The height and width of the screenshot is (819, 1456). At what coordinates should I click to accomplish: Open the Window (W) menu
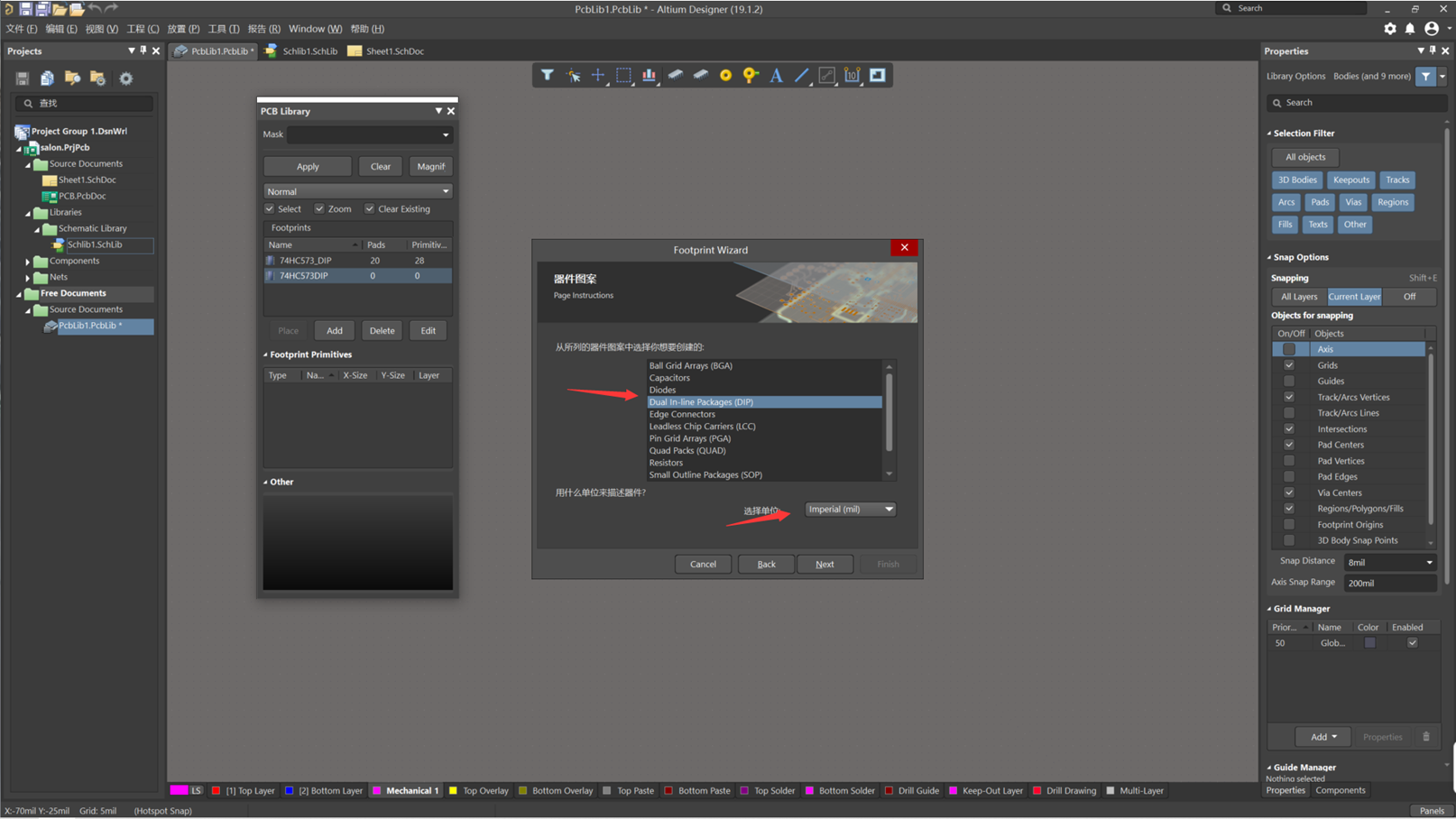pyautogui.click(x=315, y=29)
